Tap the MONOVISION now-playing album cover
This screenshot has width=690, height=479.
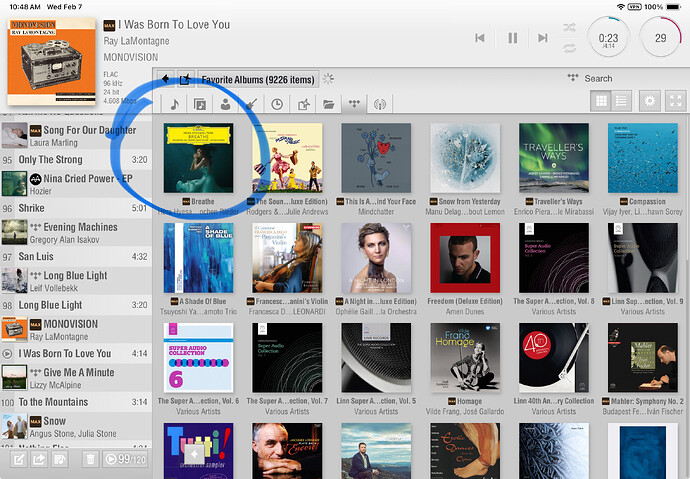(x=51, y=61)
